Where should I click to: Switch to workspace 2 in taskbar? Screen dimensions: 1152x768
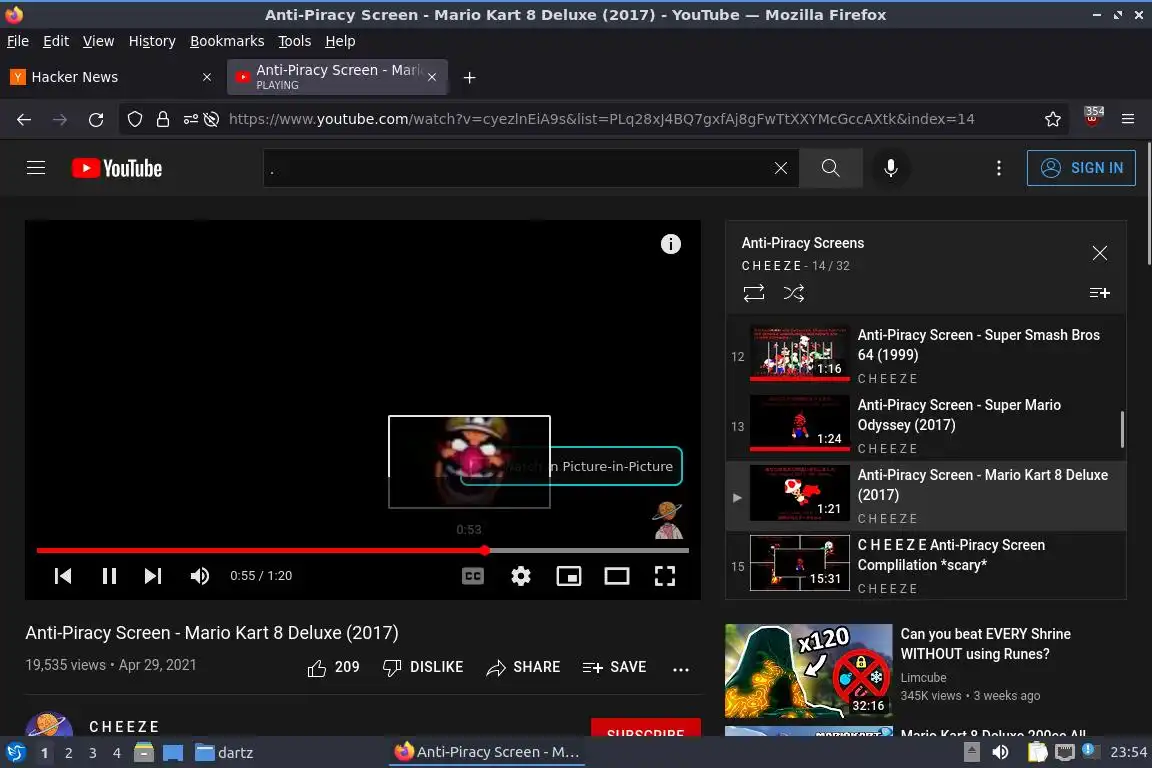point(68,753)
